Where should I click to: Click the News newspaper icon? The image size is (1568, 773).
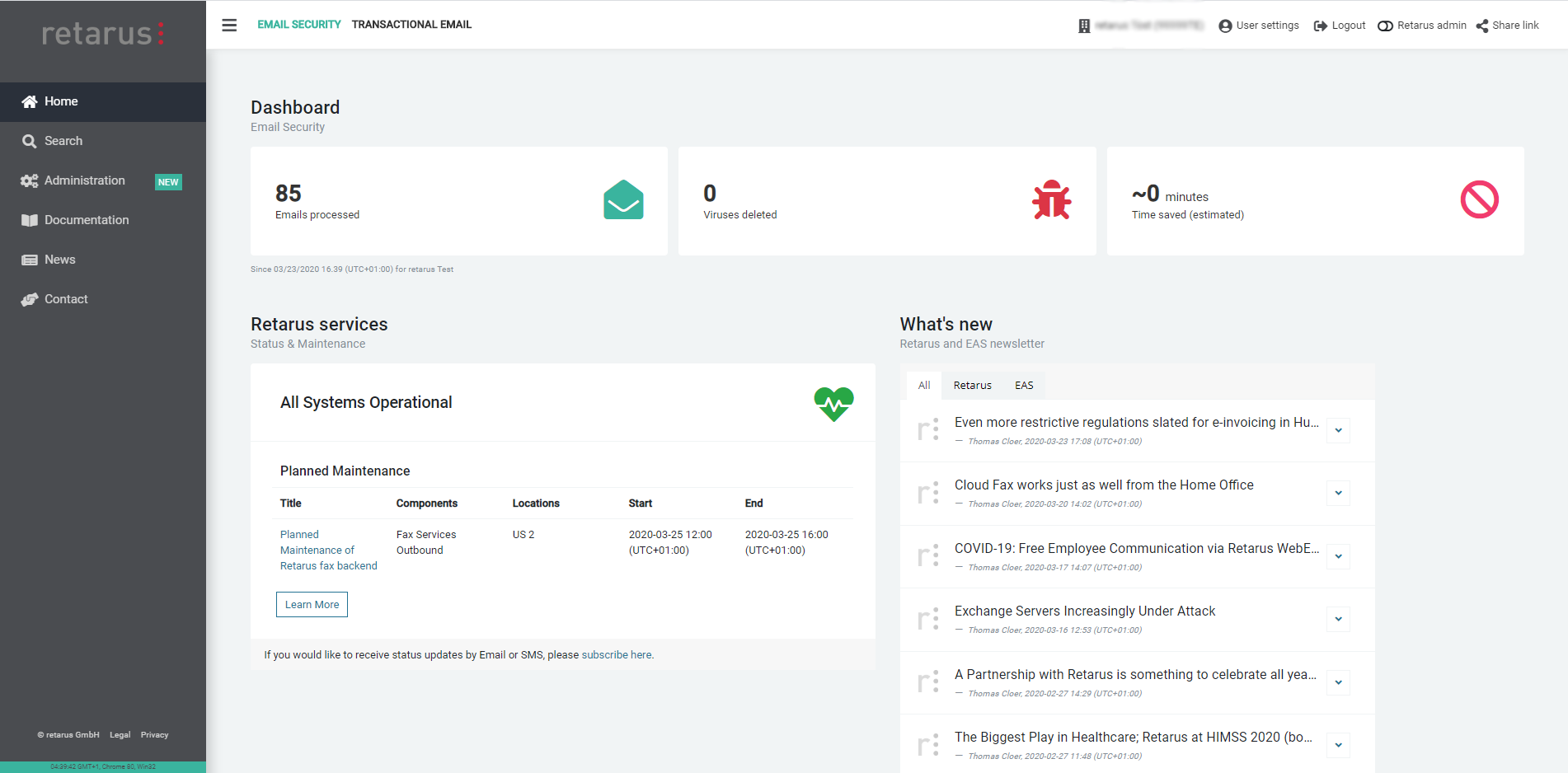[x=30, y=260]
